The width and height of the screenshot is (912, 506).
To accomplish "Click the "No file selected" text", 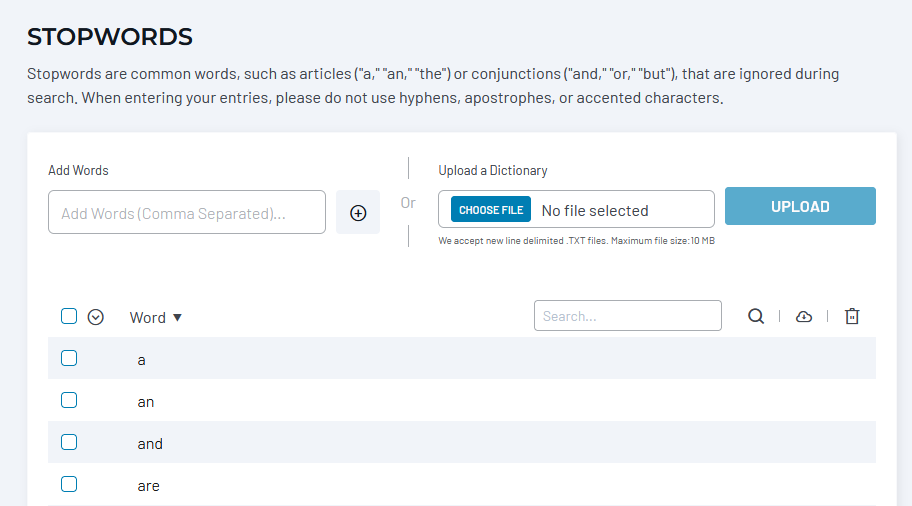I will (595, 210).
